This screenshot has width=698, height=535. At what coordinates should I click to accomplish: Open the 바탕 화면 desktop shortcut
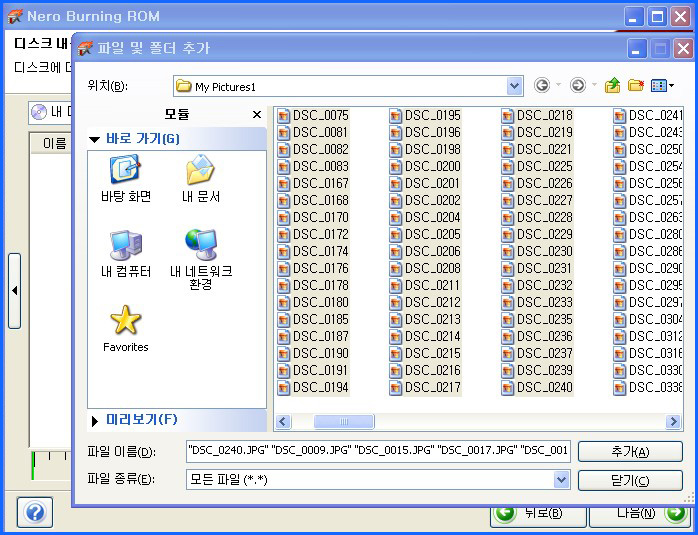click(x=126, y=178)
